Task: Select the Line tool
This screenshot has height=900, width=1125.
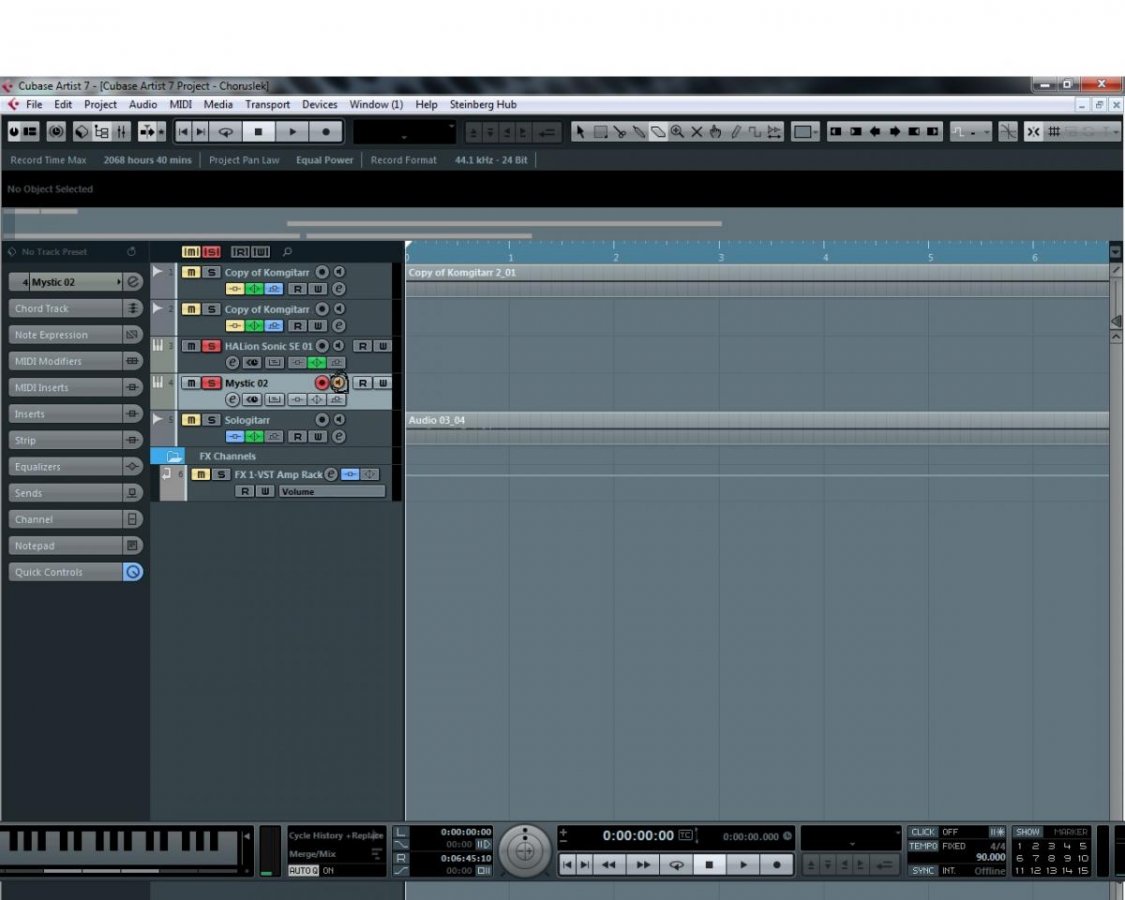Action: point(755,132)
